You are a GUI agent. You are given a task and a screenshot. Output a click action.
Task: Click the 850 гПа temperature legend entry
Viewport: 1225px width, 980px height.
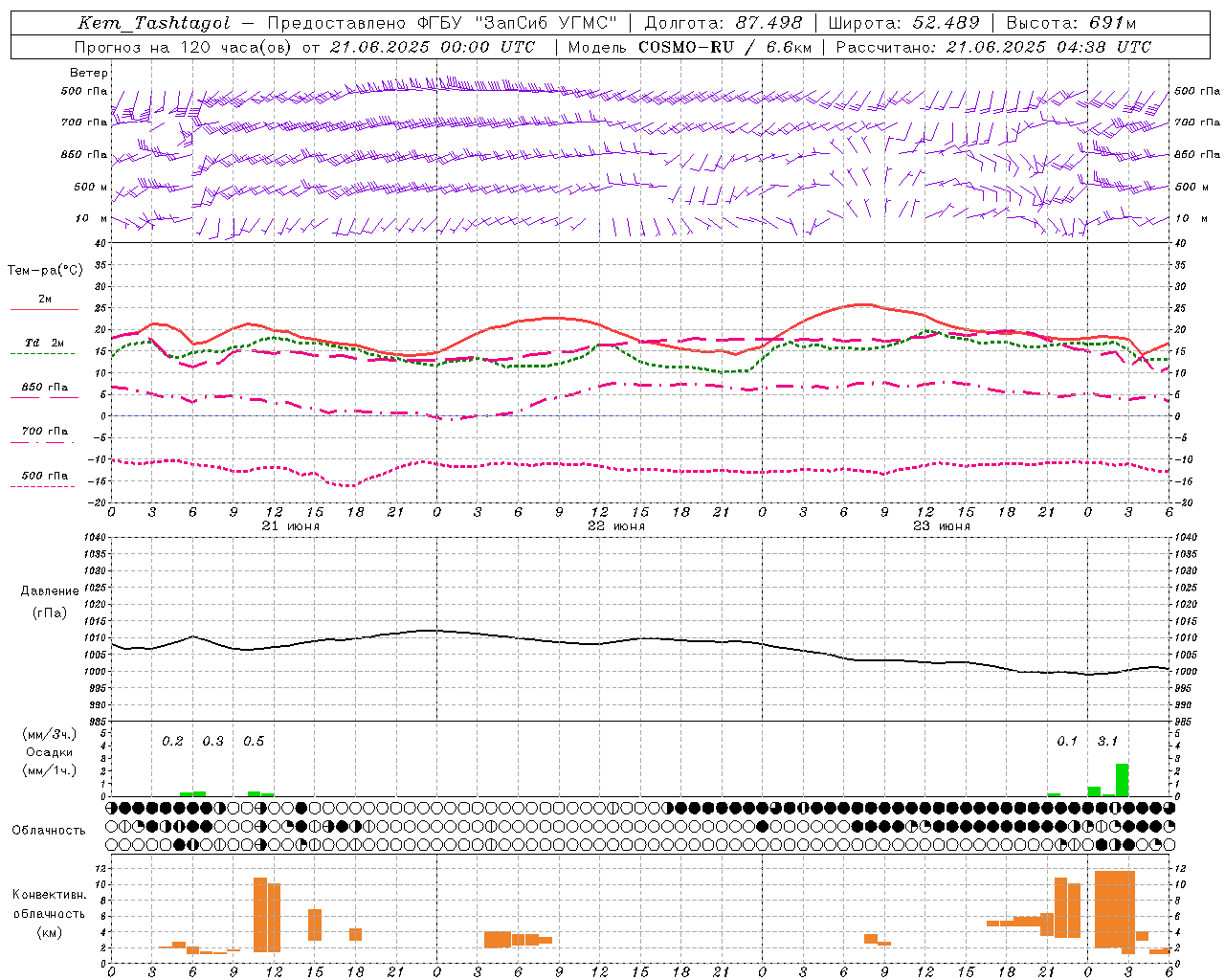[44, 388]
